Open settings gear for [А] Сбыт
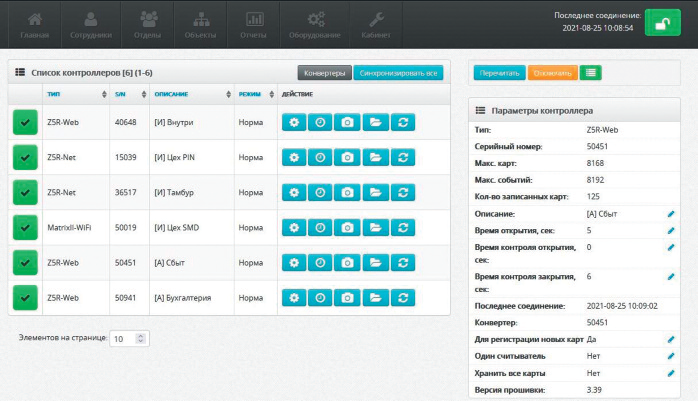 pyautogui.click(x=294, y=263)
